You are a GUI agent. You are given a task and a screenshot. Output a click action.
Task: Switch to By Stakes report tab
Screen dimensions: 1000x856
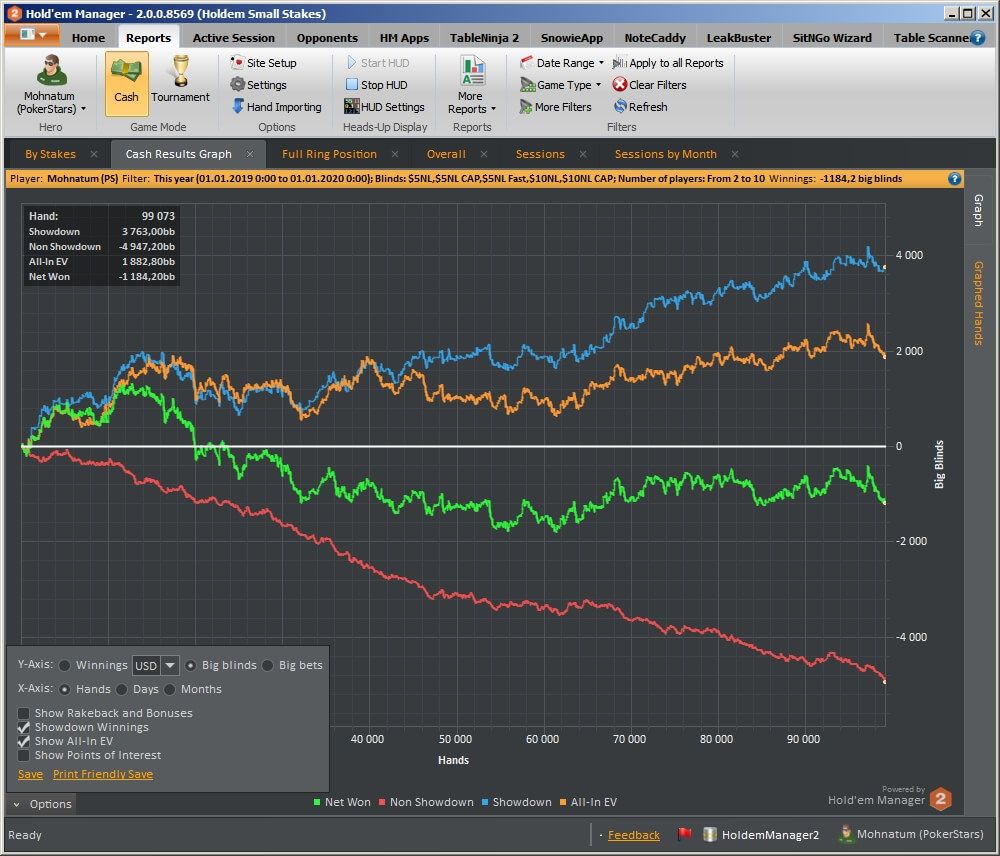[x=50, y=154]
